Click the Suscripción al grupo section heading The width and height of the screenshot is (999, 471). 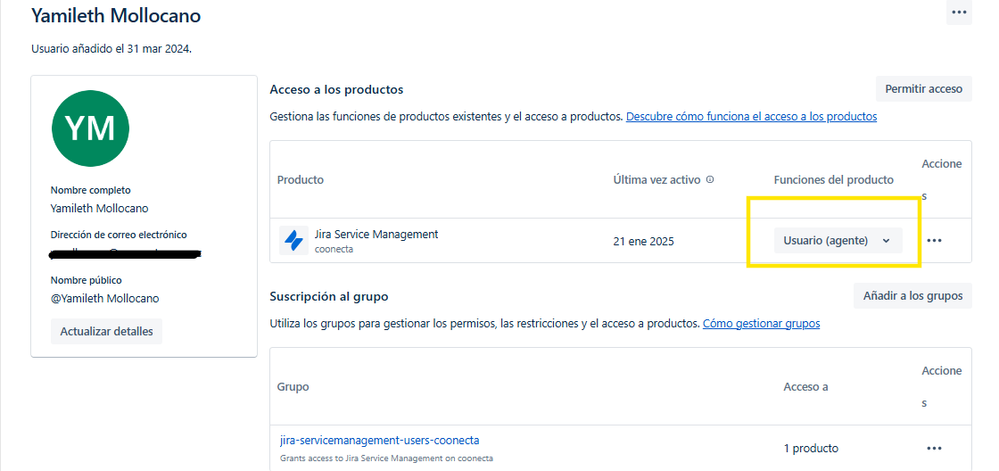point(329,296)
